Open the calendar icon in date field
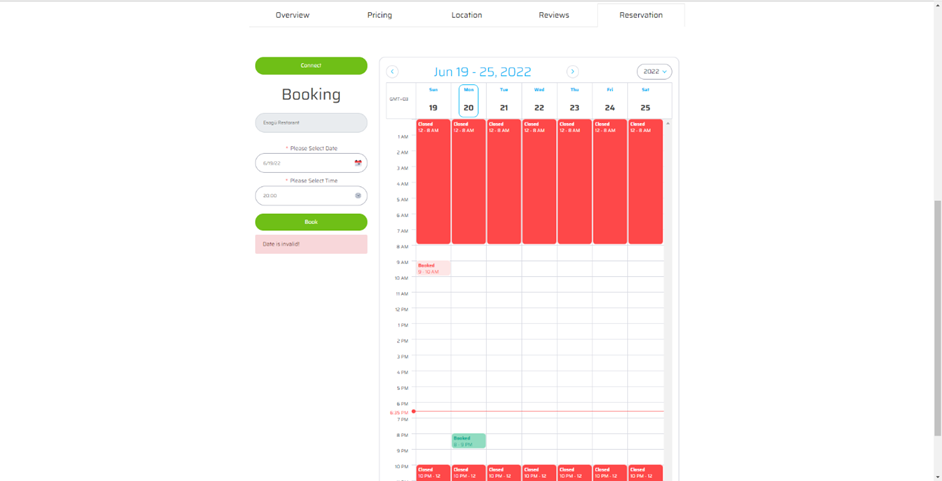 358,163
